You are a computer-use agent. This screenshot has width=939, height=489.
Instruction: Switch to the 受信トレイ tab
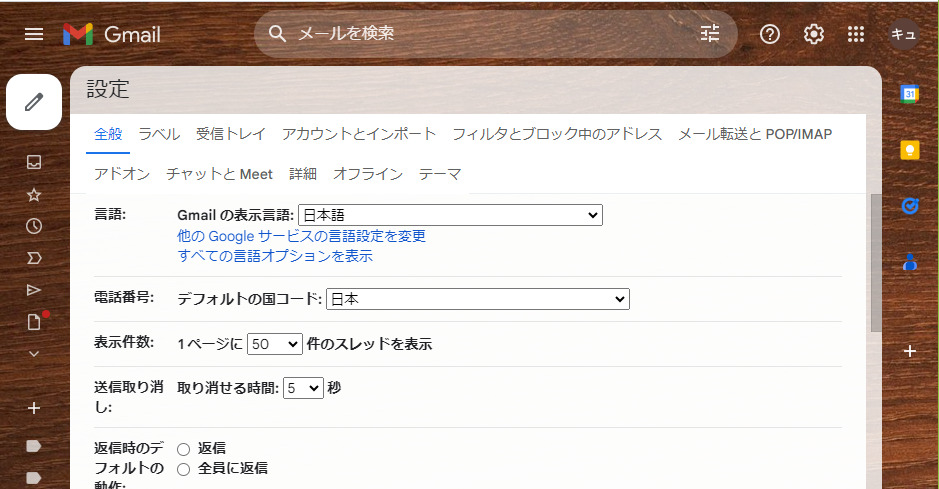[x=231, y=134]
